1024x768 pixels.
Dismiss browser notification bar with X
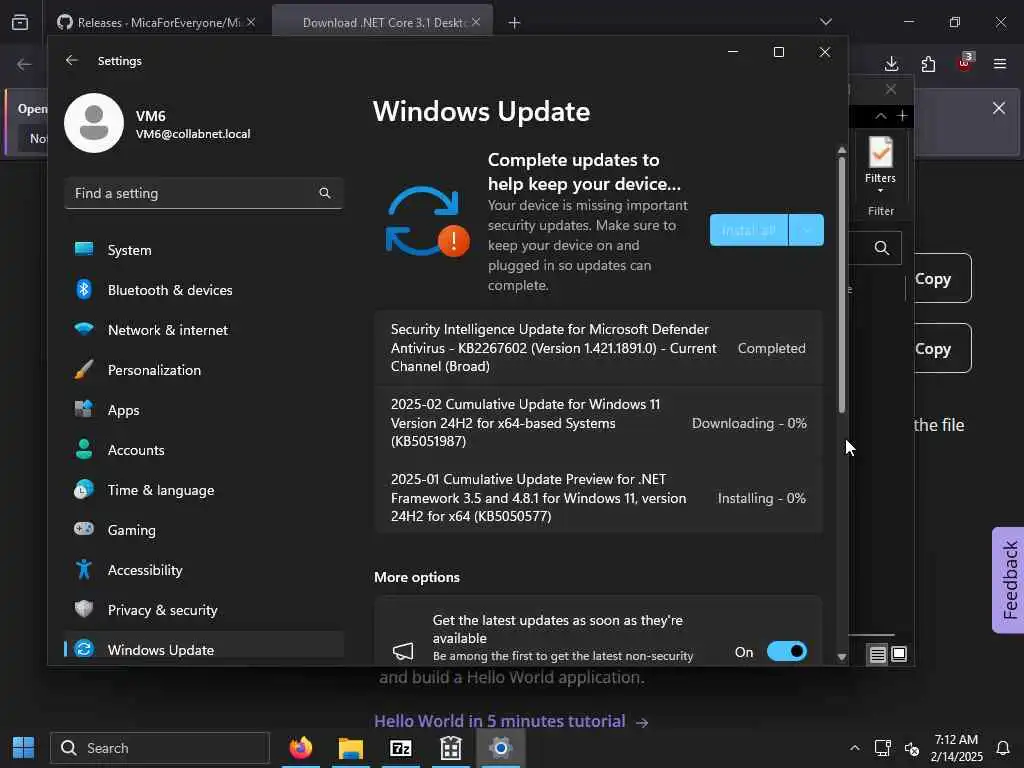point(999,108)
